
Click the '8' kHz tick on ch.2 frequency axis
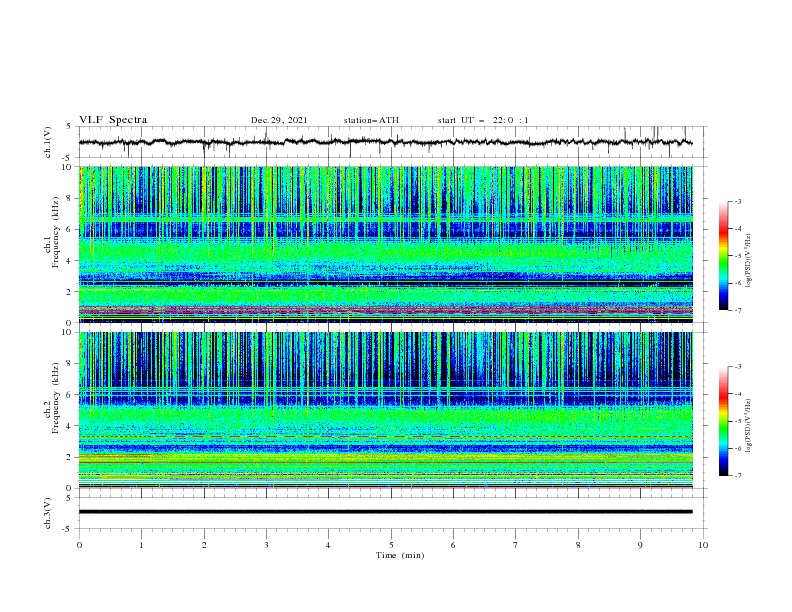point(71,364)
